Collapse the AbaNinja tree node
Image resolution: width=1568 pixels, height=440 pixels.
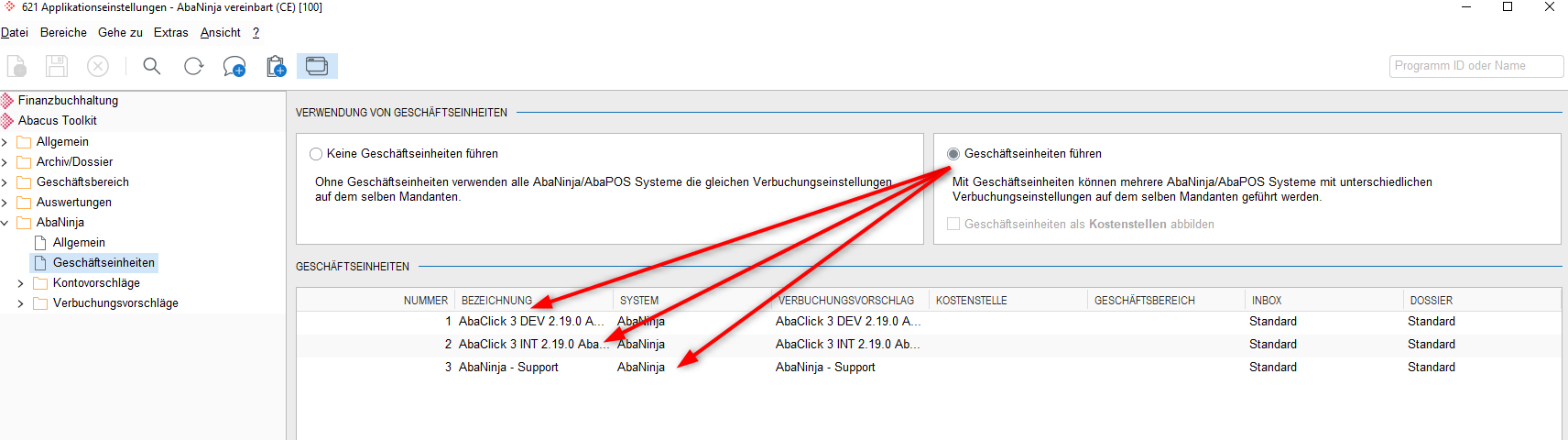(x=5, y=223)
